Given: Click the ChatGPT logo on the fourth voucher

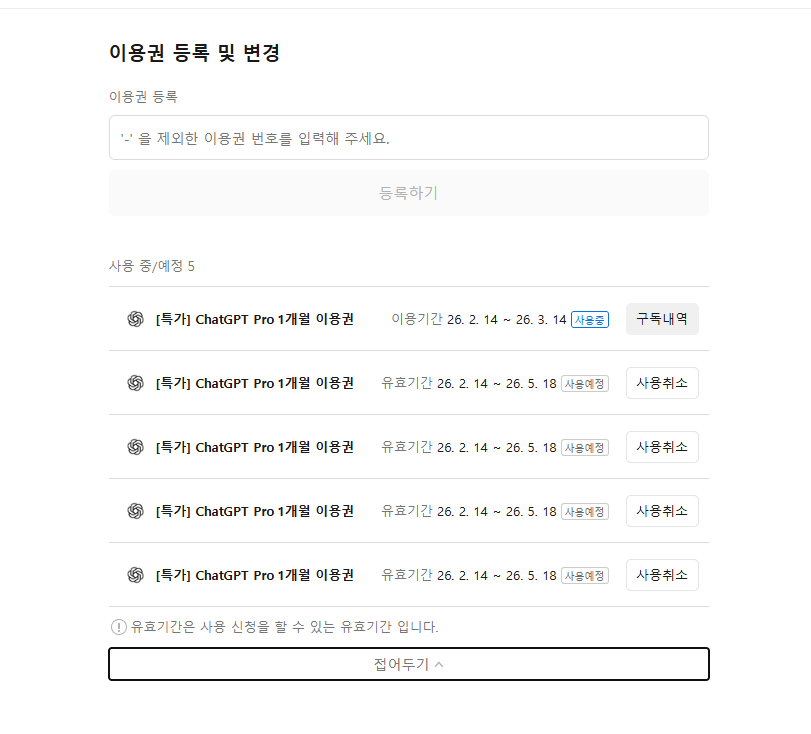Looking at the screenshot, I should pyautogui.click(x=133, y=510).
